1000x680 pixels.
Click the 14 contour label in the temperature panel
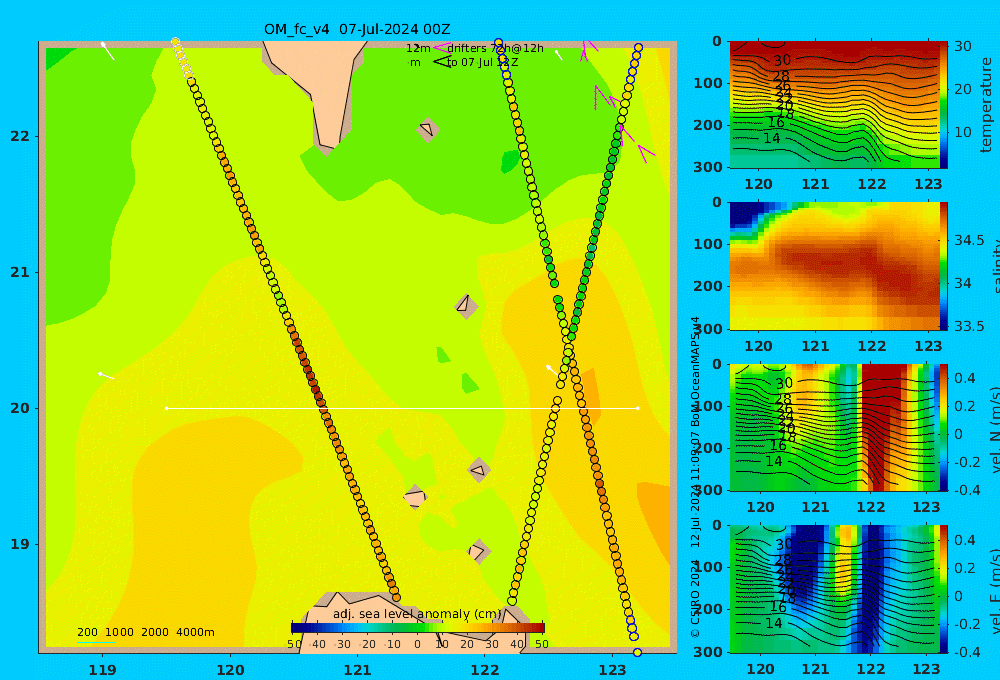pyautogui.click(x=772, y=138)
